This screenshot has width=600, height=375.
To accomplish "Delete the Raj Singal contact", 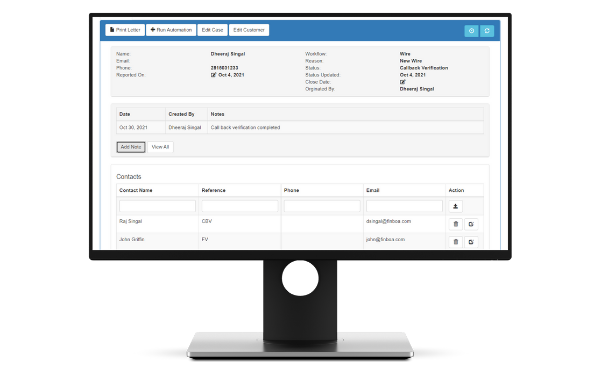I will pyautogui.click(x=455, y=224).
